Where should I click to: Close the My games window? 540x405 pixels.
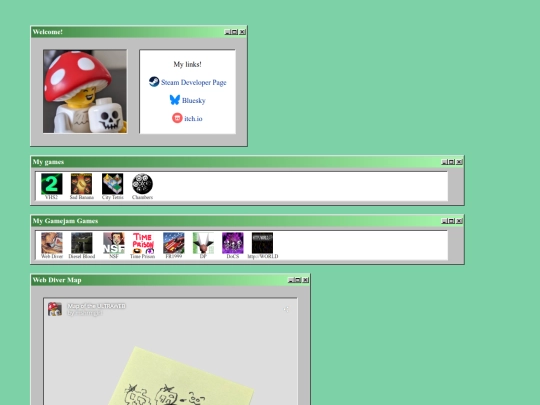(459, 162)
